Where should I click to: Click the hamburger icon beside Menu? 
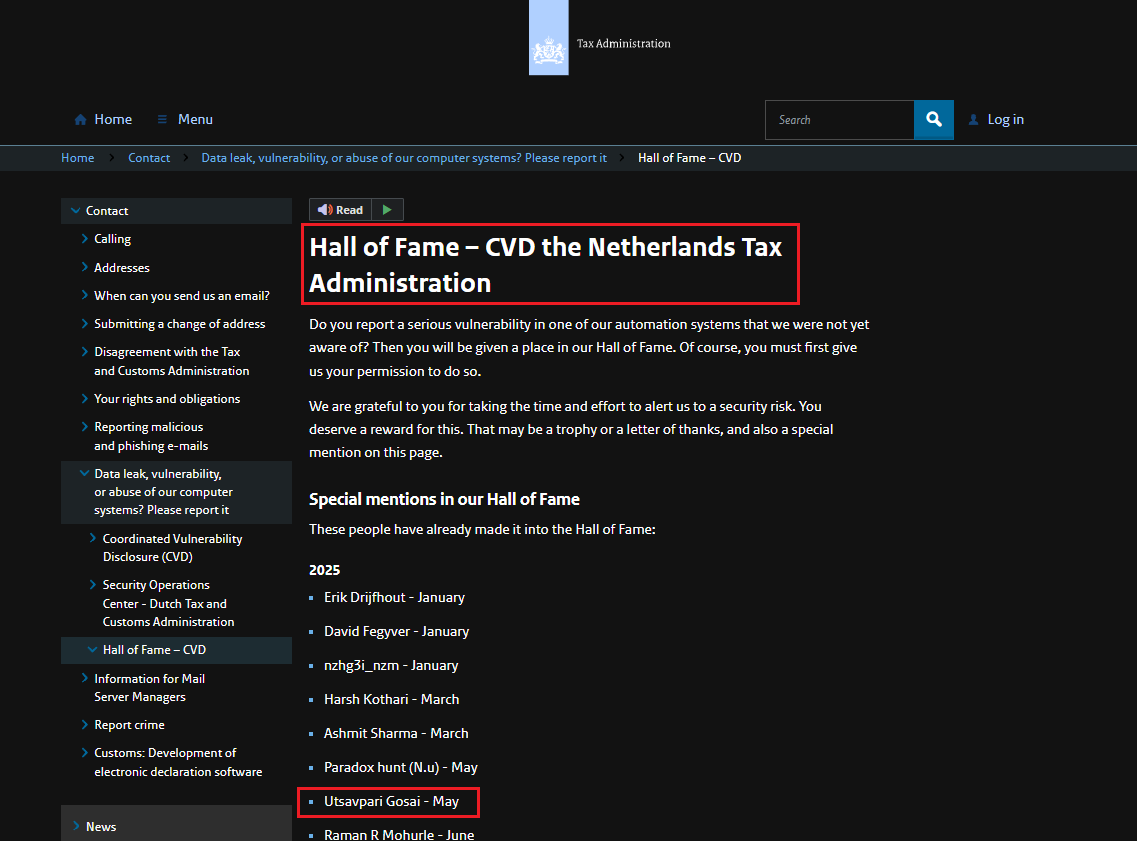pos(162,120)
